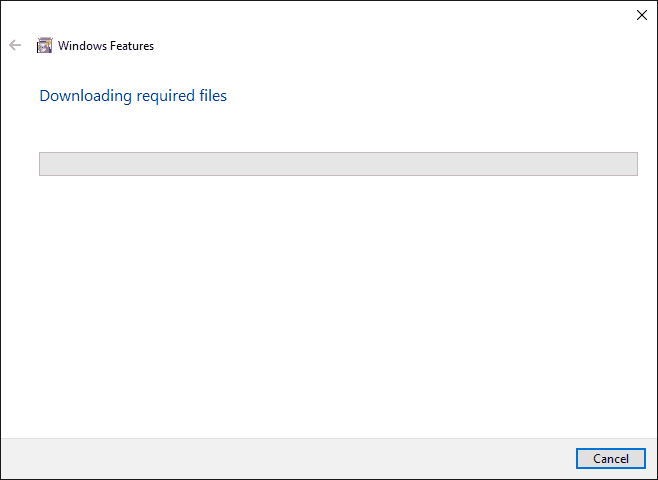658x480 pixels.
Task: Click the download progress bar
Action: [338, 164]
